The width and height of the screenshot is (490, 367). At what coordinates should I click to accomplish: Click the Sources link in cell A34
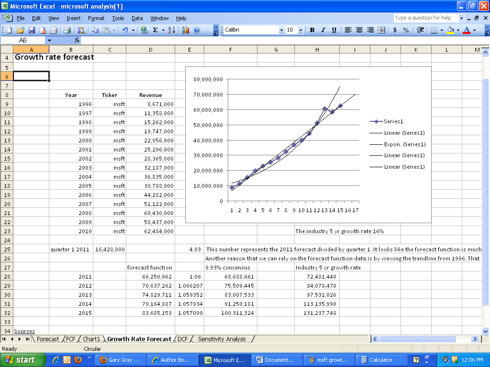click(x=24, y=331)
